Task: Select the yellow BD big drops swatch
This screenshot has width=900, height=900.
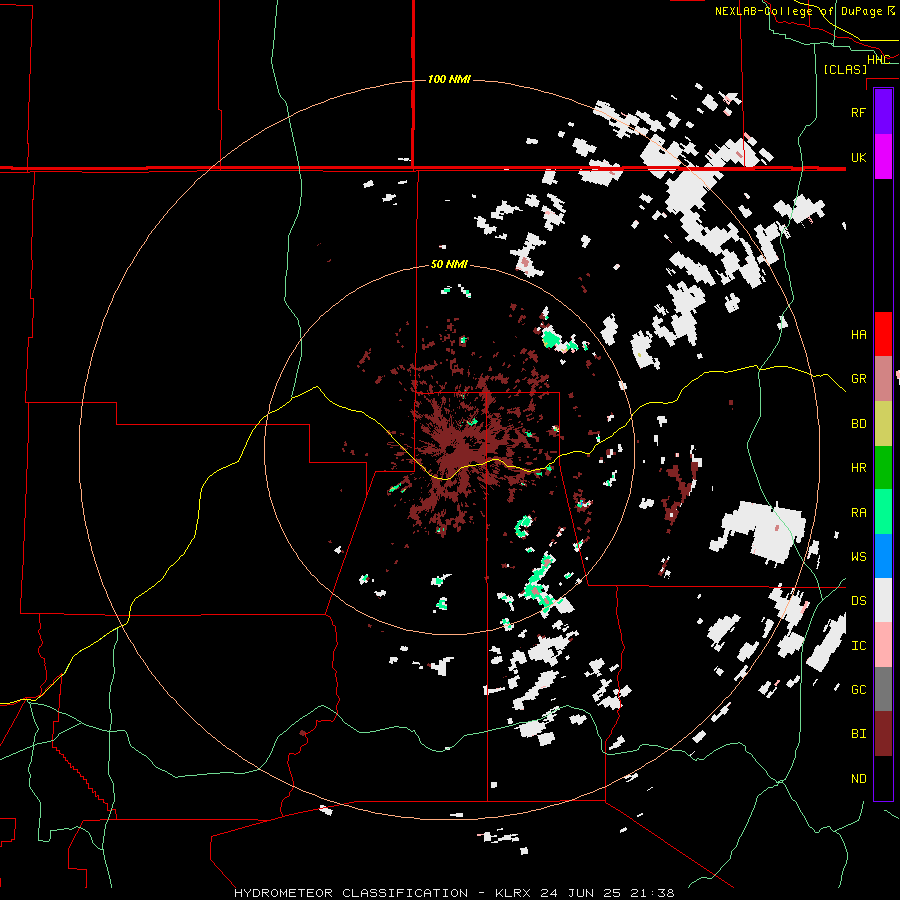Action: [x=883, y=424]
